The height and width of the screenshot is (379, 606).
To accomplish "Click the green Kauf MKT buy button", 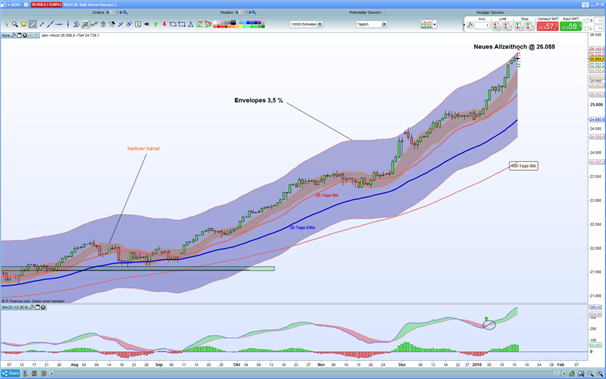I will click(571, 26).
